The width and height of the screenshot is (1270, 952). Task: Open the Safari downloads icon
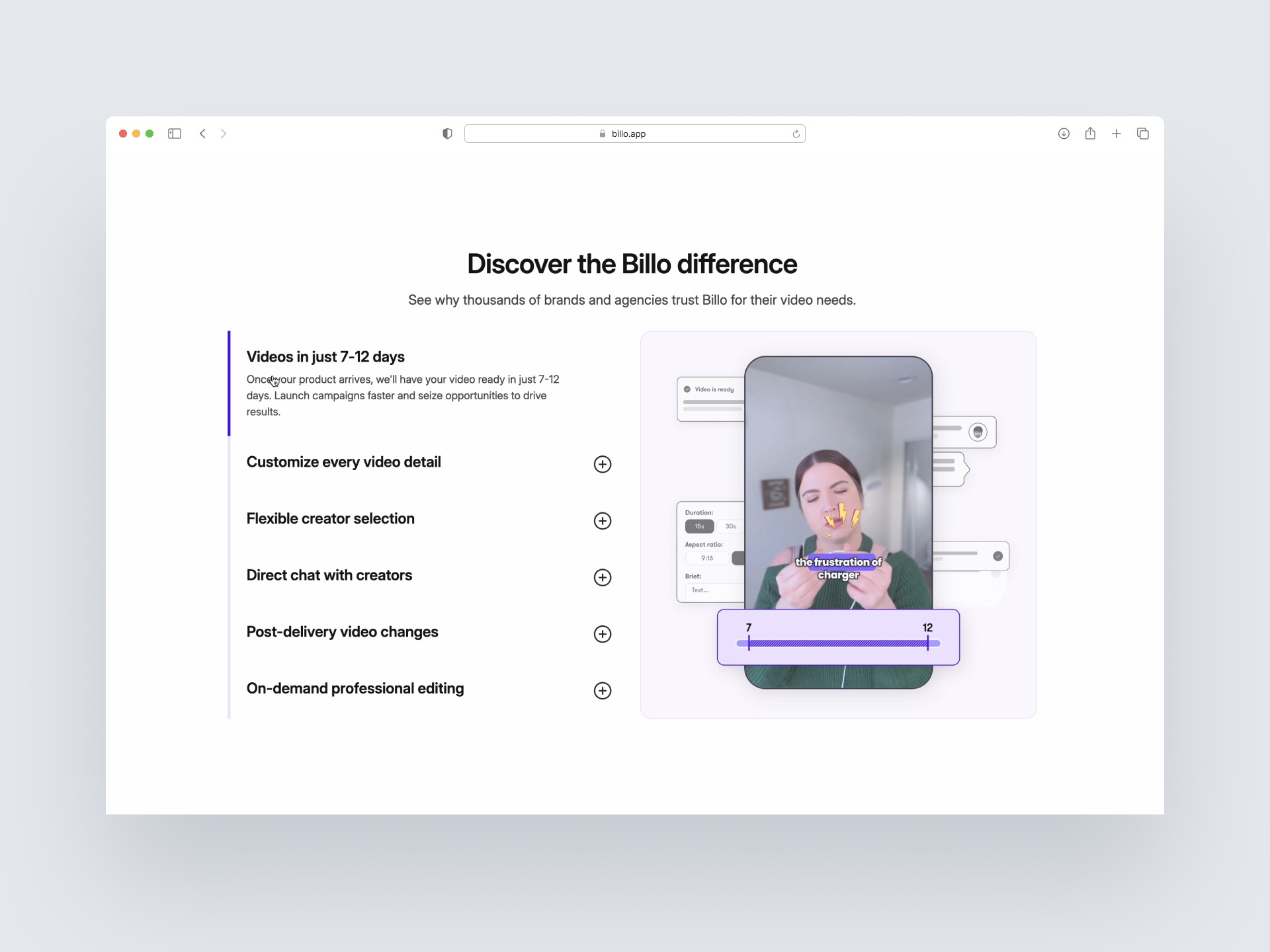(1064, 134)
